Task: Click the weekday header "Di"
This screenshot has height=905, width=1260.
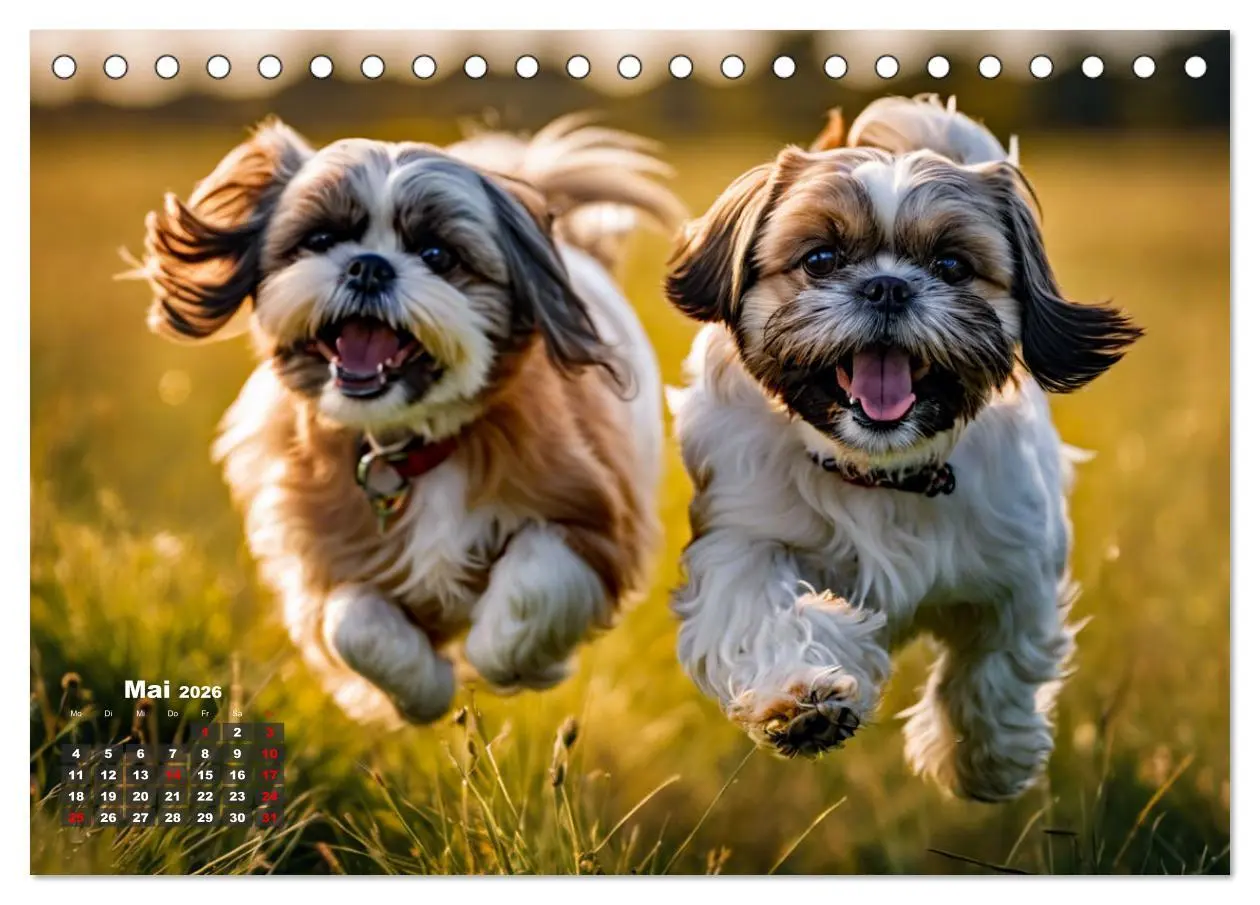Action: pos(108,713)
